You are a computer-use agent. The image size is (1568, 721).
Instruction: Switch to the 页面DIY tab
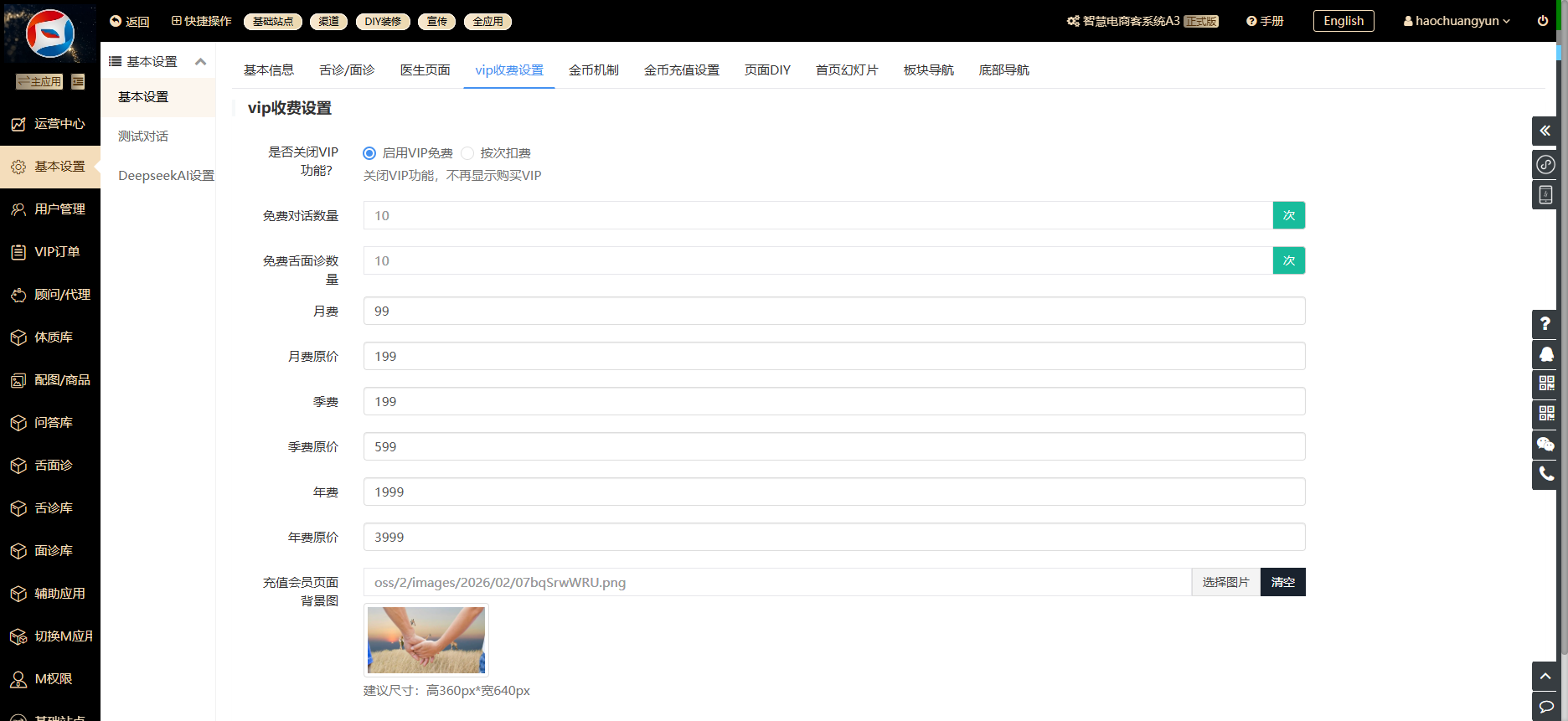point(767,70)
